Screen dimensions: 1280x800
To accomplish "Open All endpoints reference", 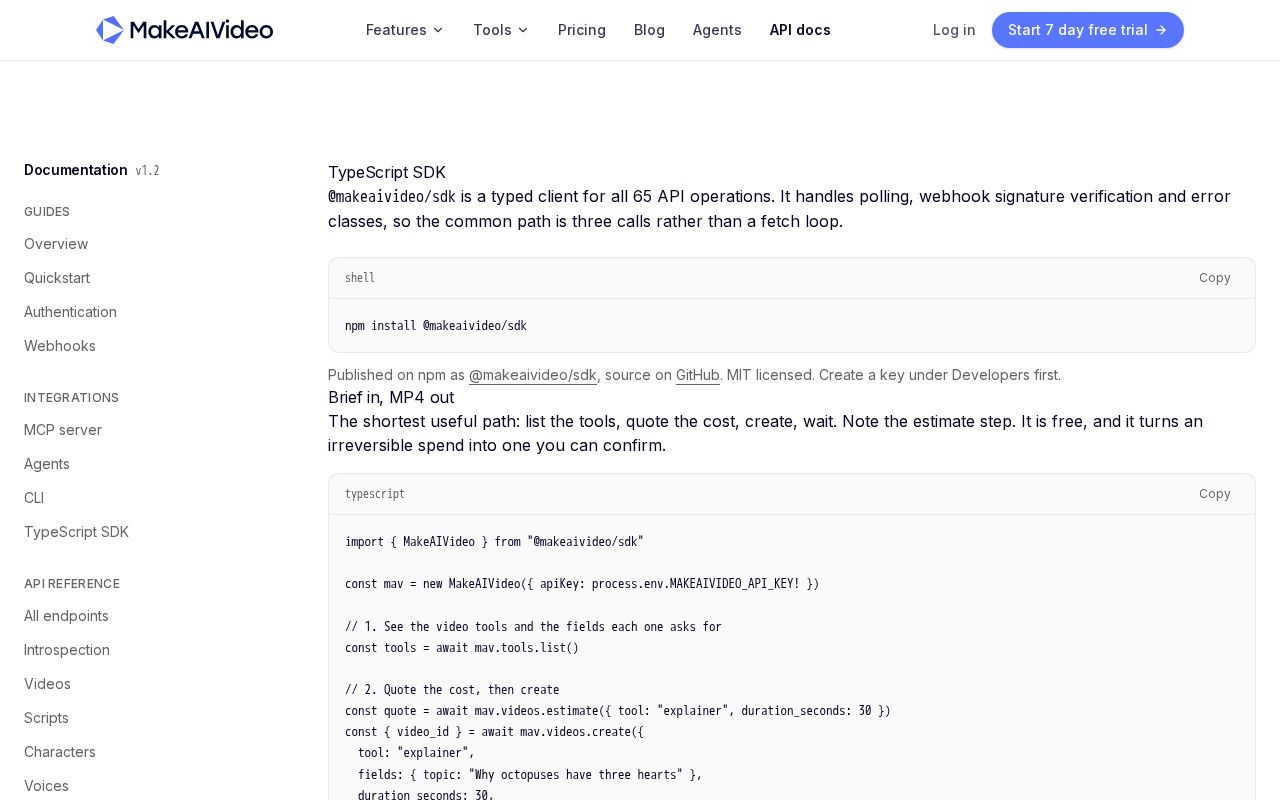I will click(x=66, y=616).
